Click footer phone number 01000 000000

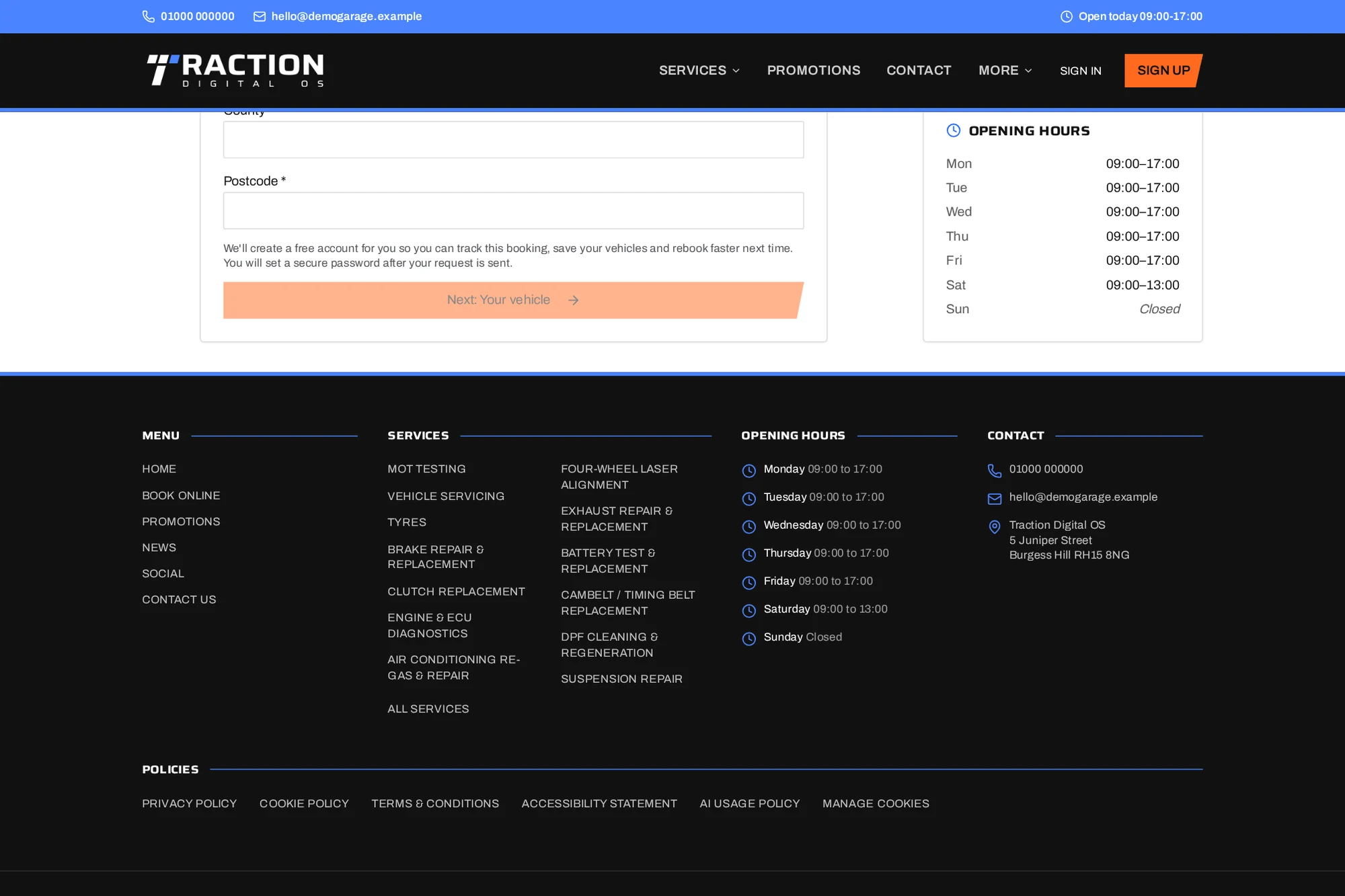[1046, 469]
